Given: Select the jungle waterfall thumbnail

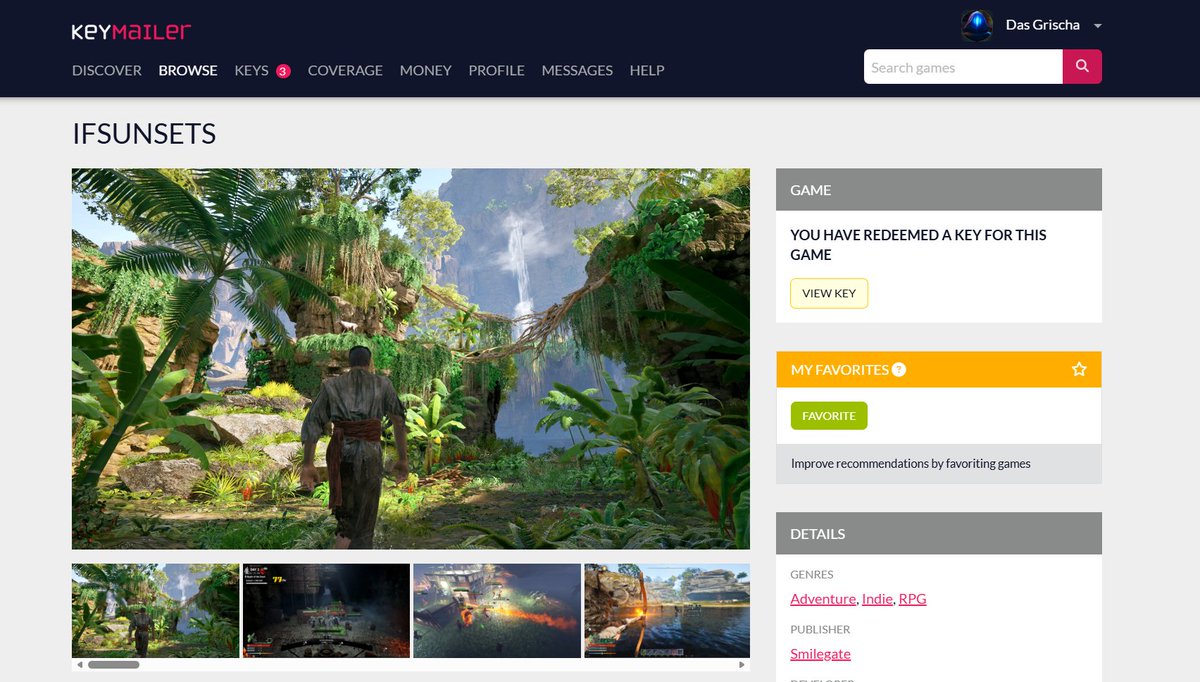Looking at the screenshot, I should 155,610.
